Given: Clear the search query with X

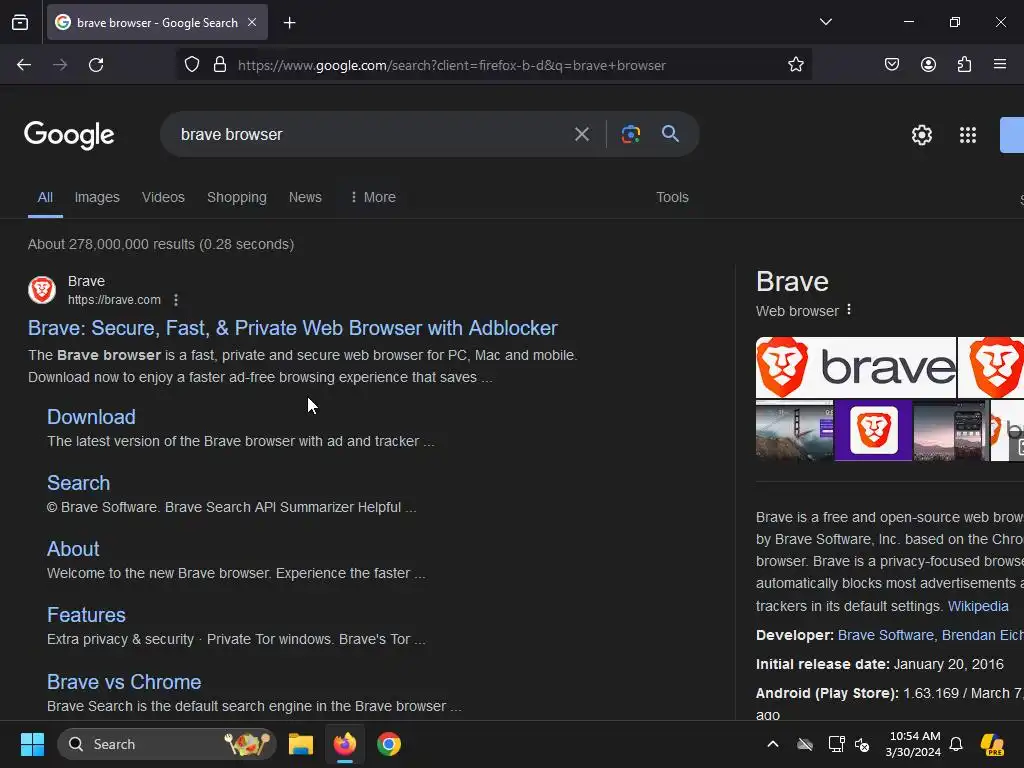Looking at the screenshot, I should click(581, 135).
